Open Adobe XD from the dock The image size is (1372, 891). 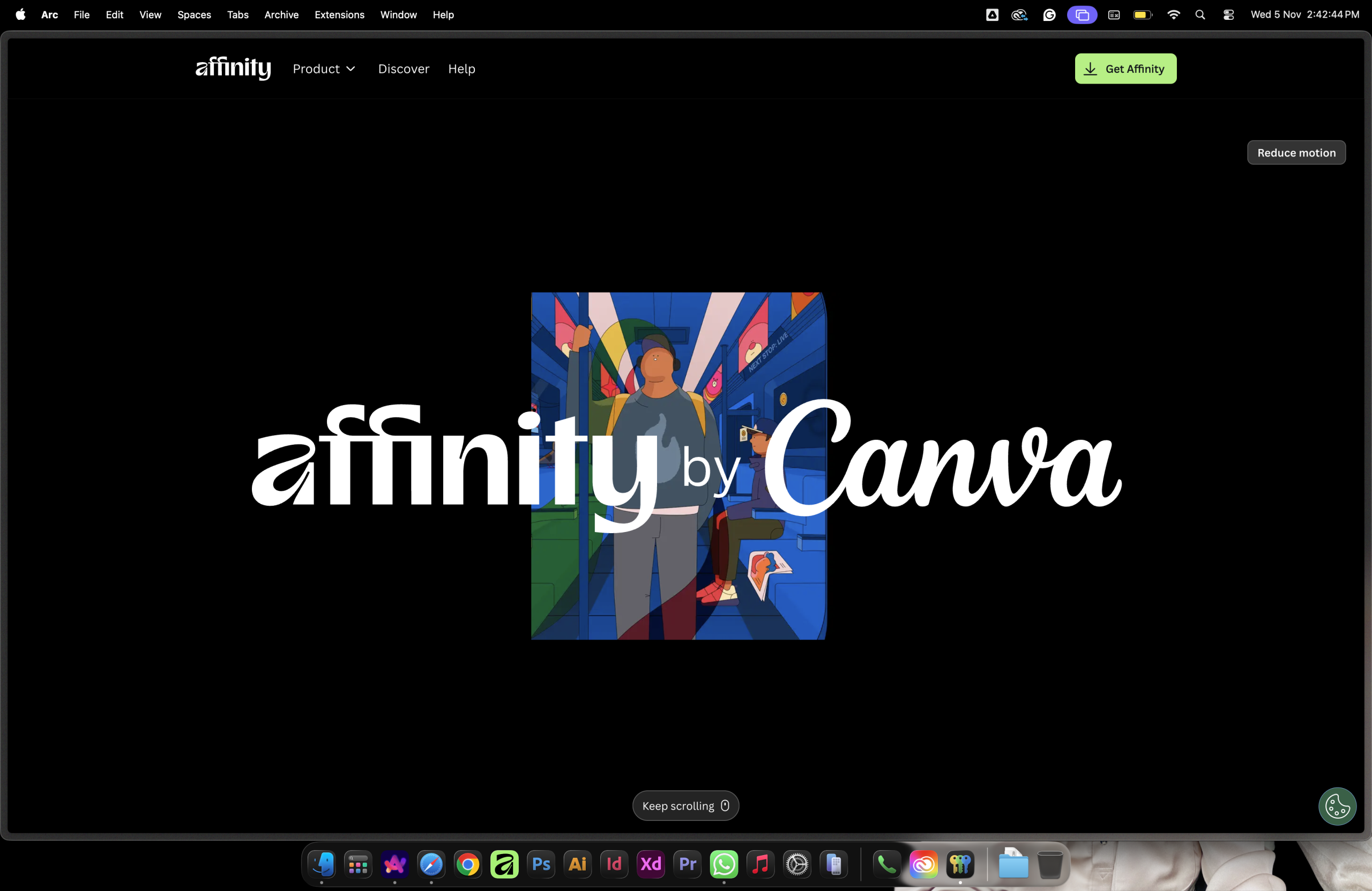point(651,864)
